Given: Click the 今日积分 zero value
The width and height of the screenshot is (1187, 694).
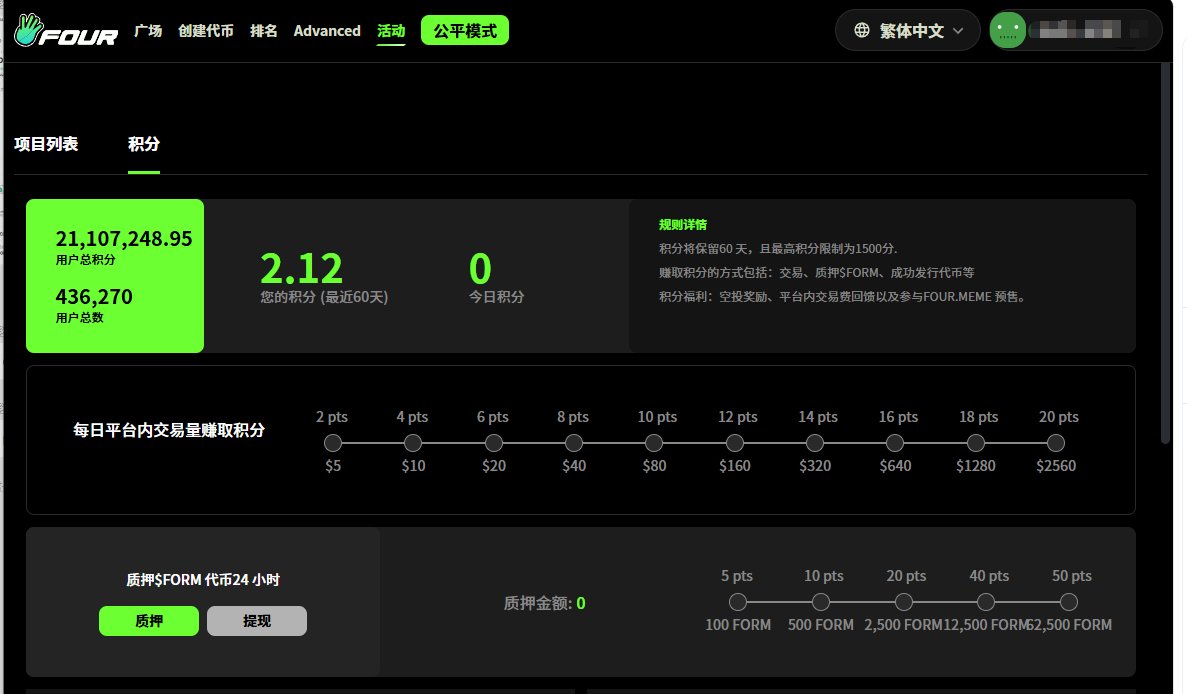Looking at the screenshot, I should [x=480, y=269].
